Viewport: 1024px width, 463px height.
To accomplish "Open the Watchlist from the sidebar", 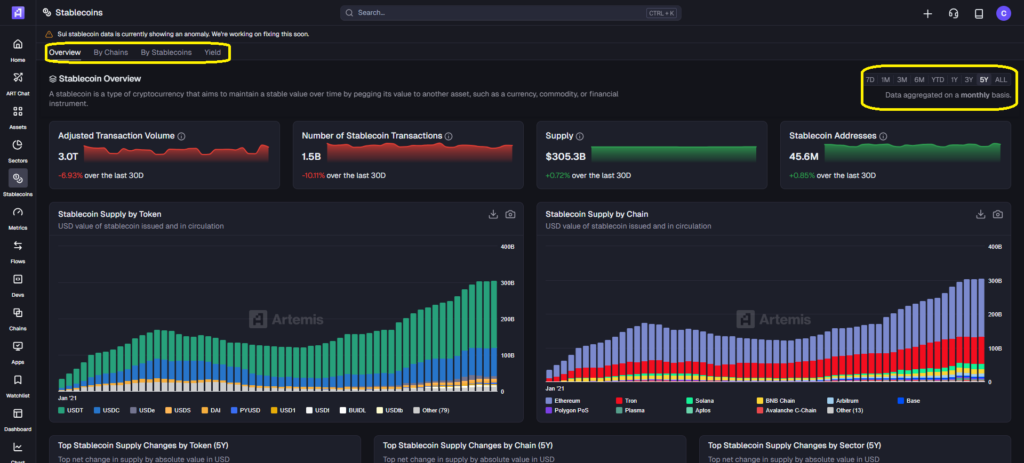I will coord(18,381).
